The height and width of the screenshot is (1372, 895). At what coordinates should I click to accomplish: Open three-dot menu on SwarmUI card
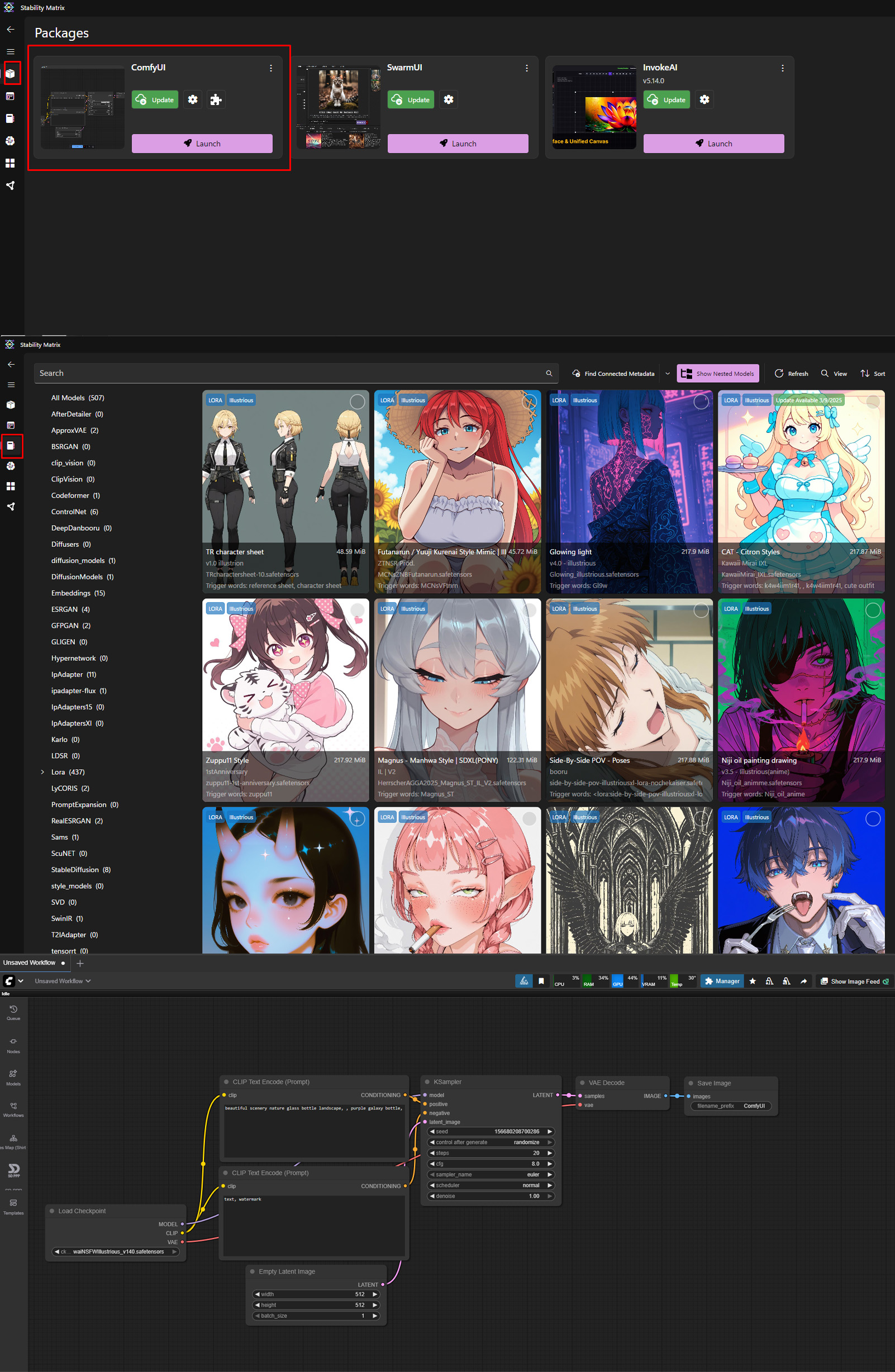(x=526, y=68)
